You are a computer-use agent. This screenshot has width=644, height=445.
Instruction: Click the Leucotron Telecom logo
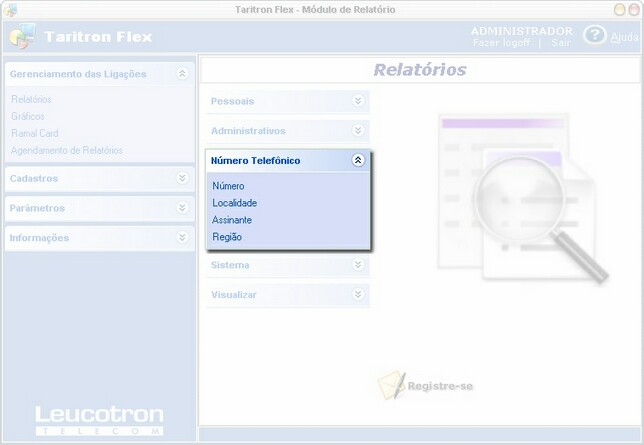coord(99,420)
